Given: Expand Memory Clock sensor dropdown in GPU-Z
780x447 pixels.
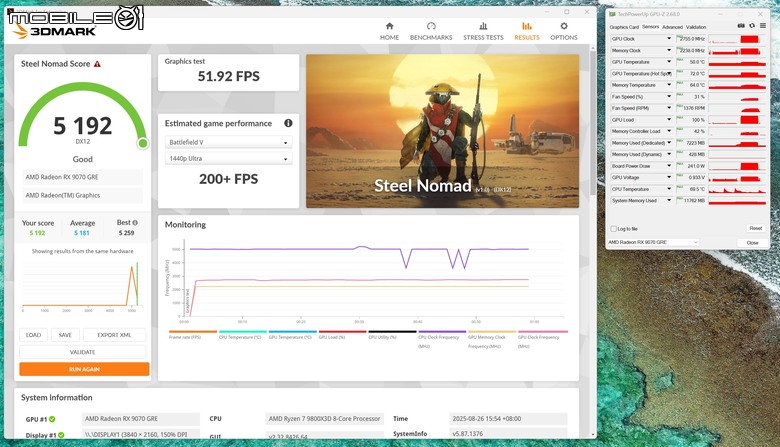Looking at the screenshot, I should coord(669,50).
